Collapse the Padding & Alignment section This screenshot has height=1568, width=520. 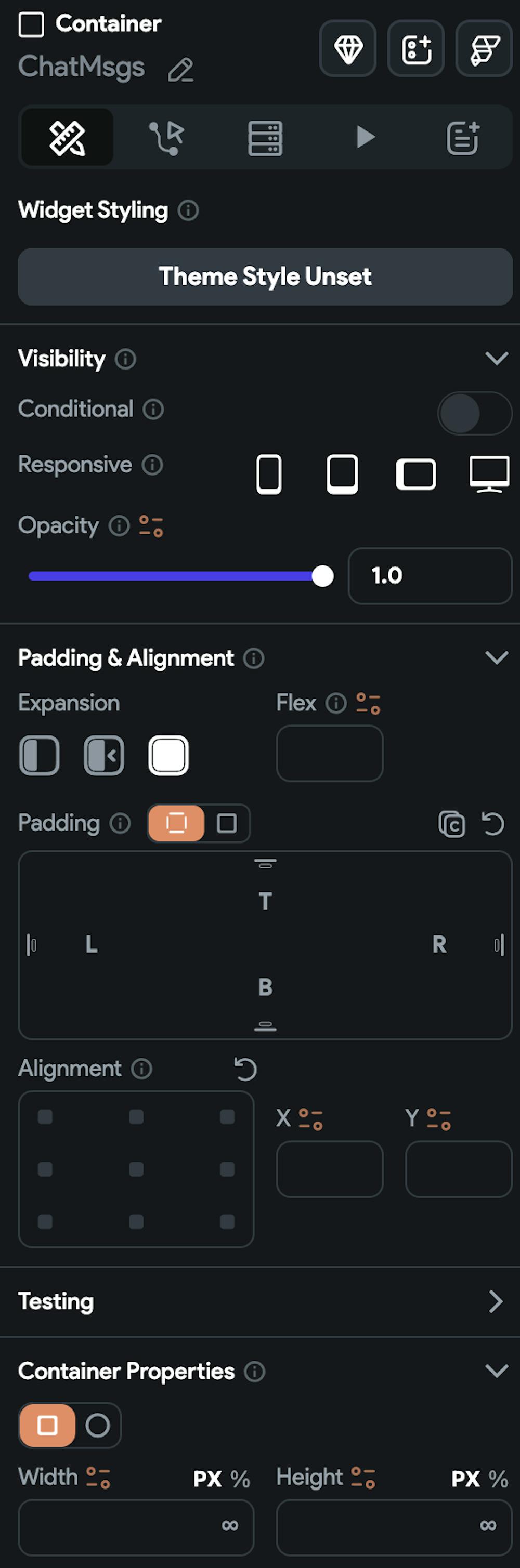496,658
